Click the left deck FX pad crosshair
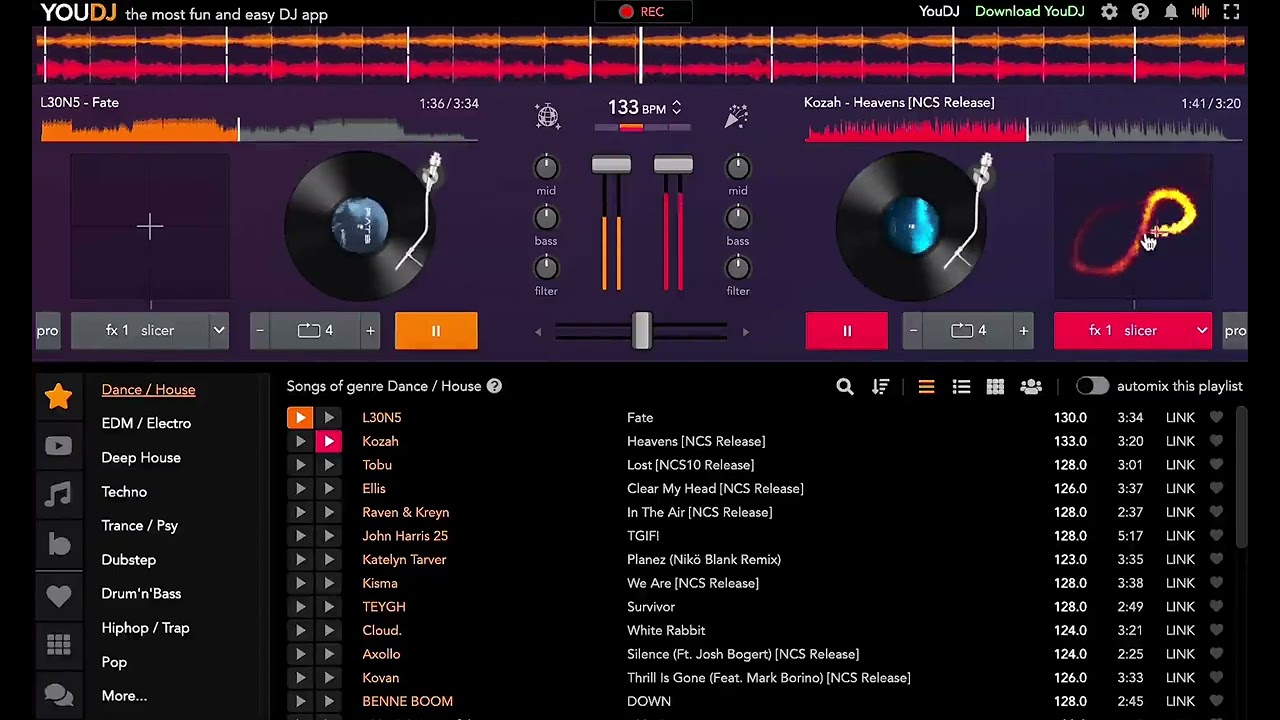The image size is (1280, 720). [150, 227]
